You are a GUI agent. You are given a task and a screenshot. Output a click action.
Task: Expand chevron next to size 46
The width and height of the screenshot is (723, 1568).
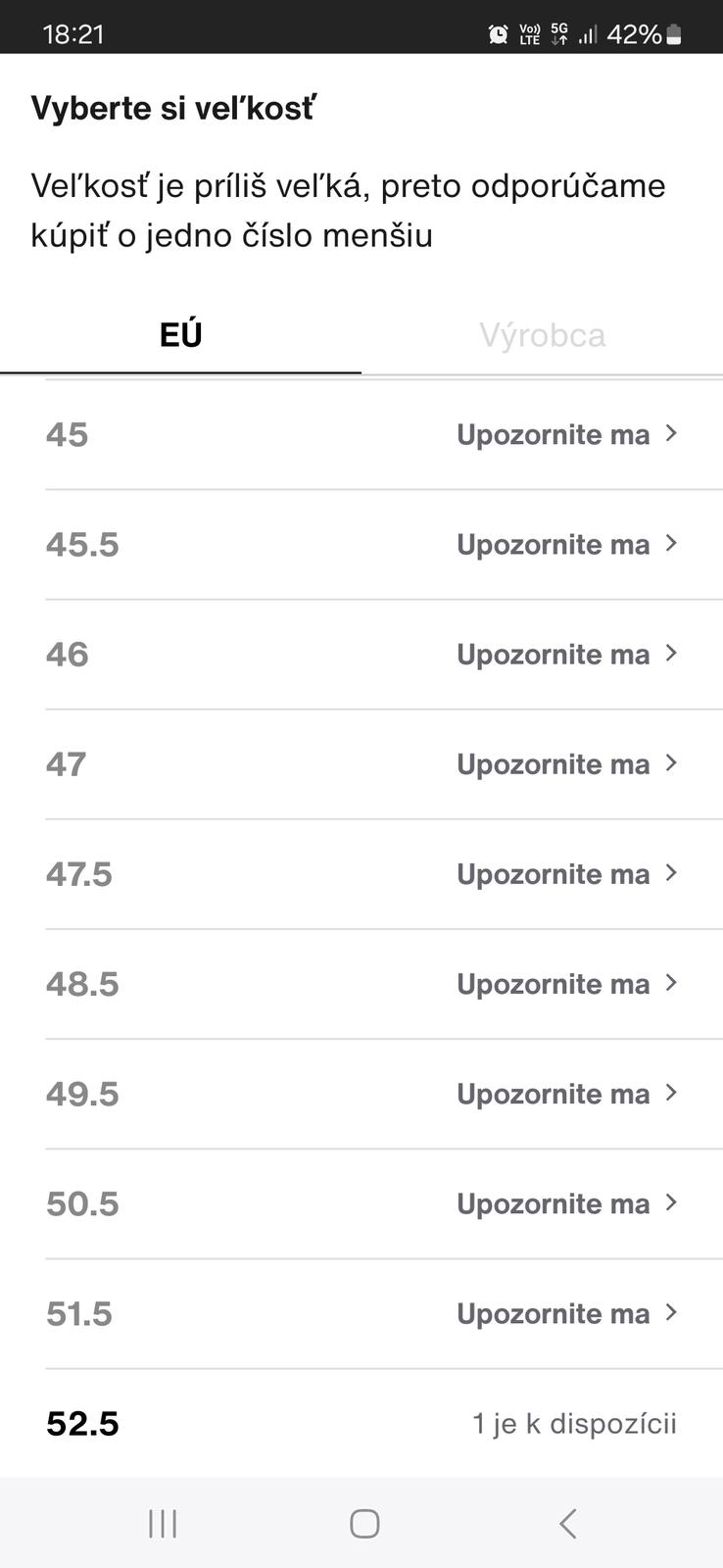click(x=671, y=653)
